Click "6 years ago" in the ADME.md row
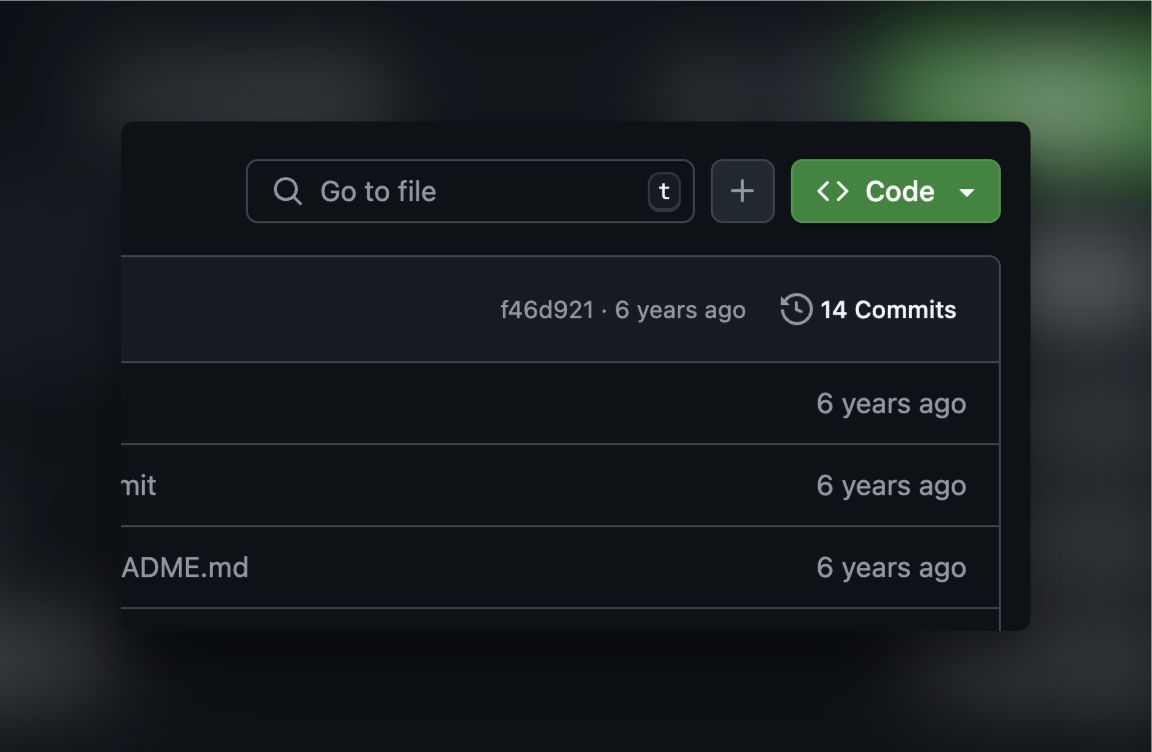 891,568
